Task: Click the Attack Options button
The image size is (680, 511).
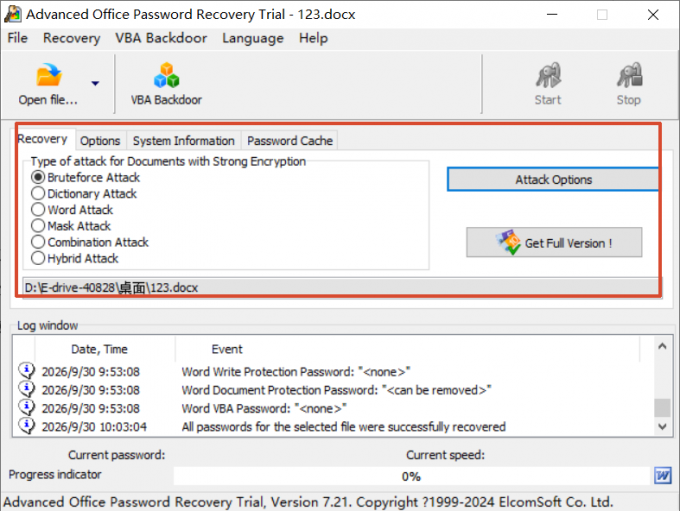Action: pos(553,179)
